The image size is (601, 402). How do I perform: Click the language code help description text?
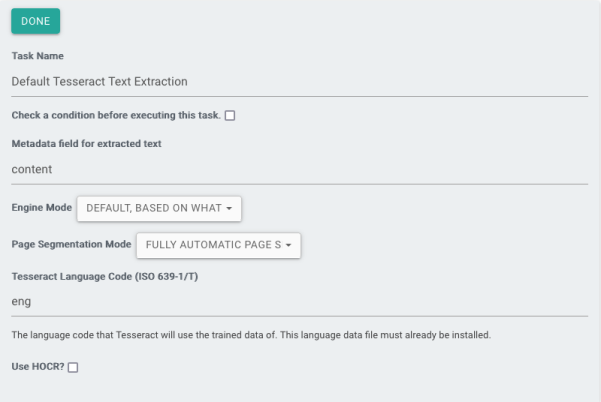(x=250, y=334)
